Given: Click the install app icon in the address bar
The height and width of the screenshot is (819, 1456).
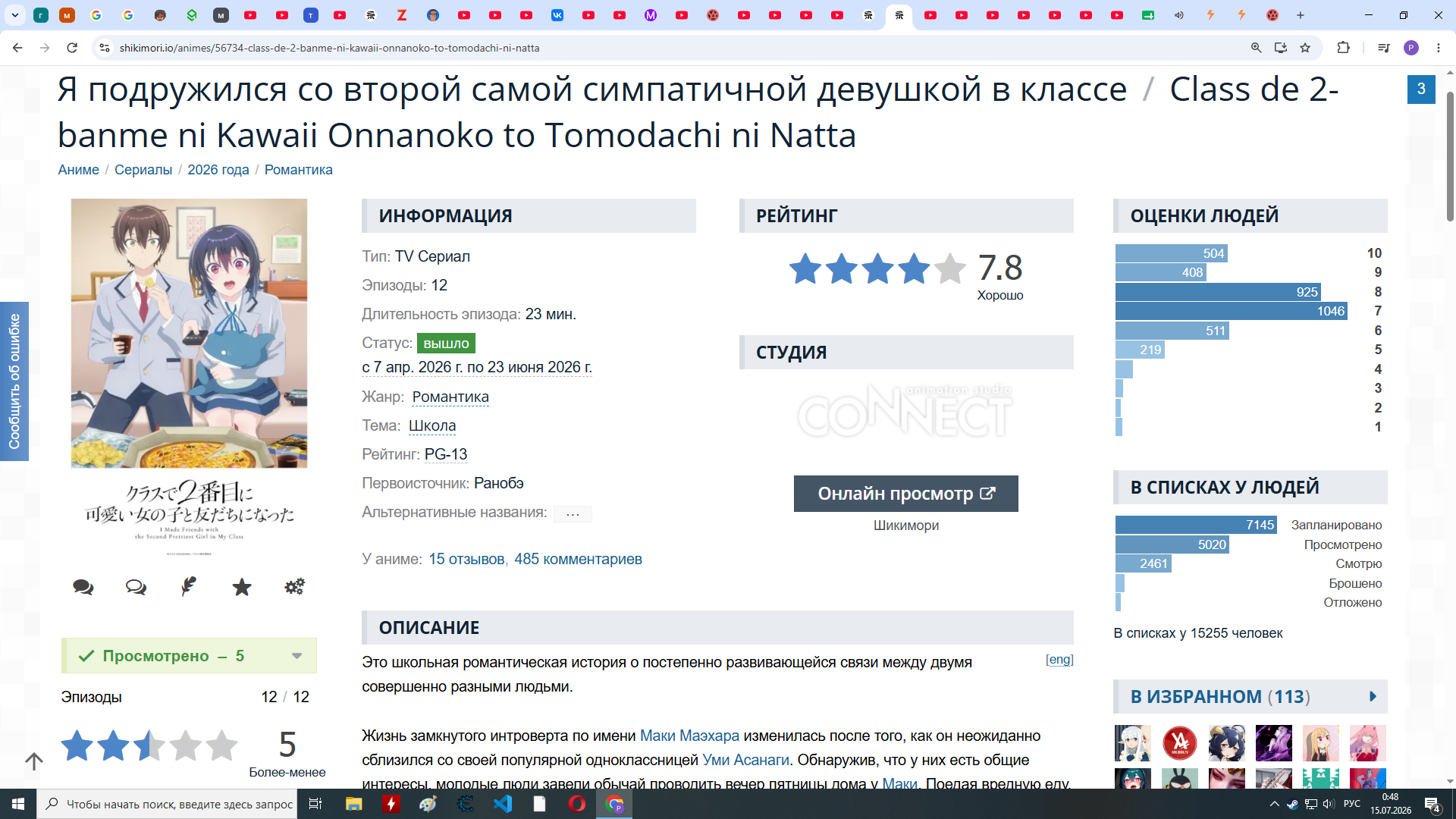Looking at the screenshot, I should [x=1281, y=48].
